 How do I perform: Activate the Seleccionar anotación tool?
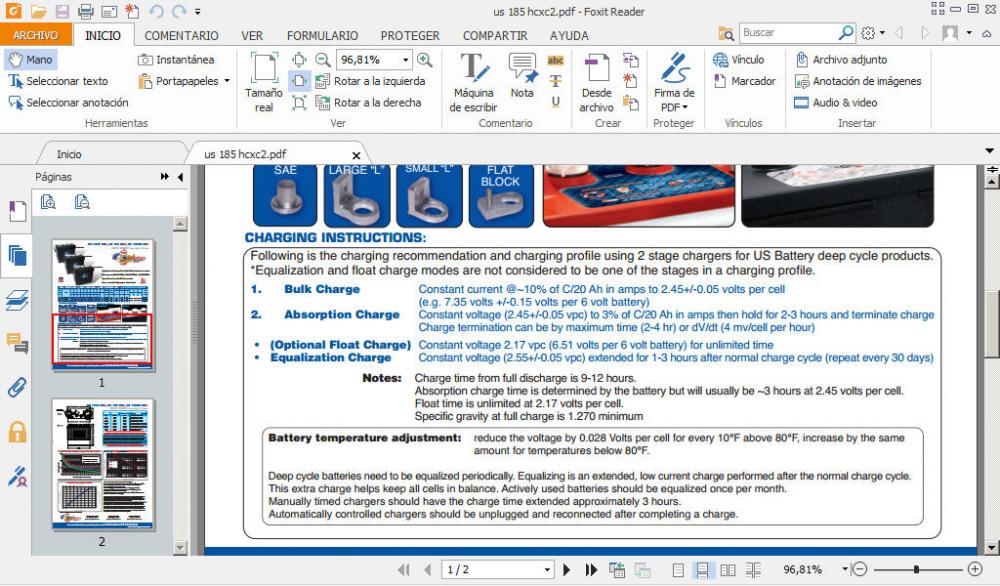click(x=68, y=102)
